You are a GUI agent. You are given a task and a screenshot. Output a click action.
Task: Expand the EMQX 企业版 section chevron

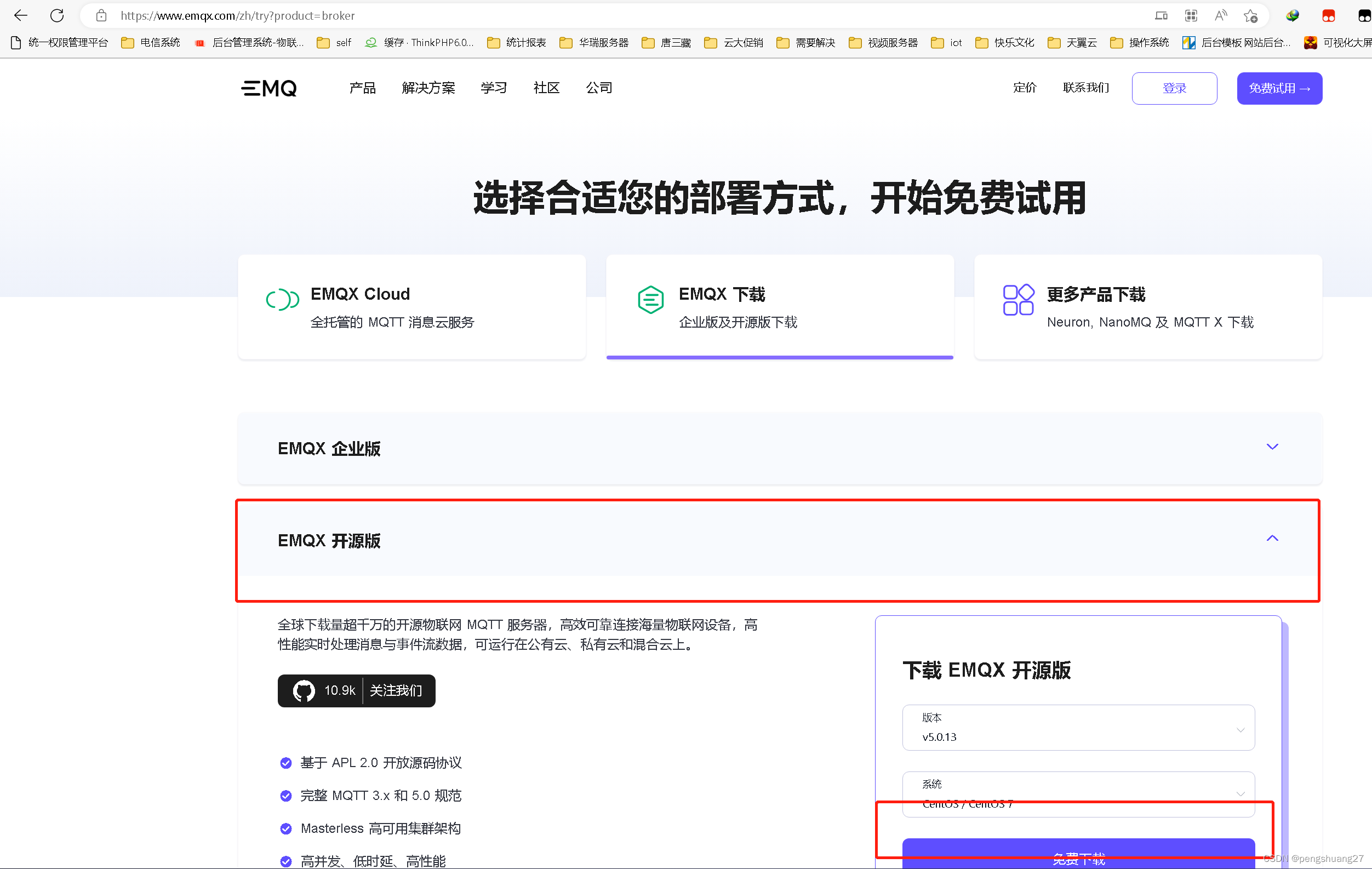pos(1272,447)
